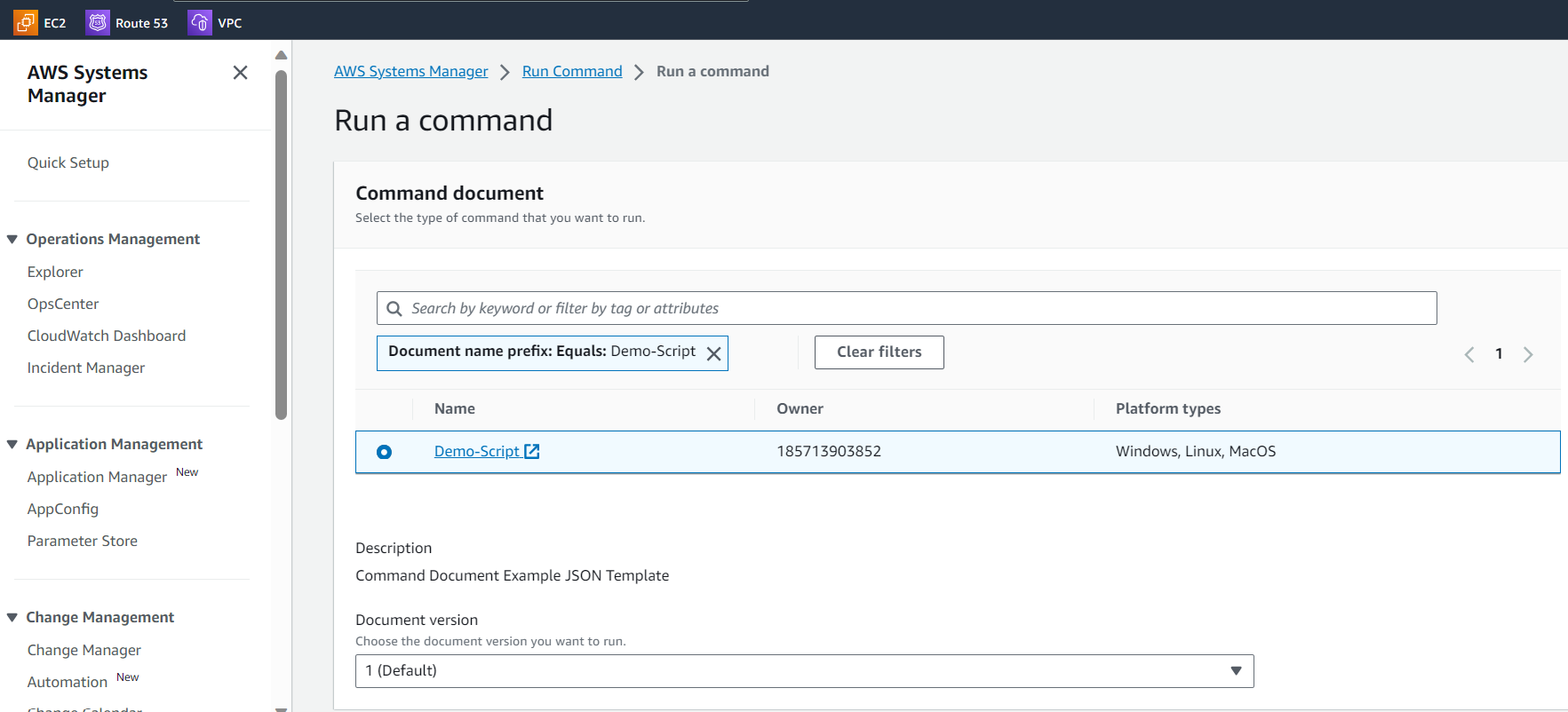Go to next page of documents
This screenshot has width=1568, height=712.
[x=1528, y=354]
